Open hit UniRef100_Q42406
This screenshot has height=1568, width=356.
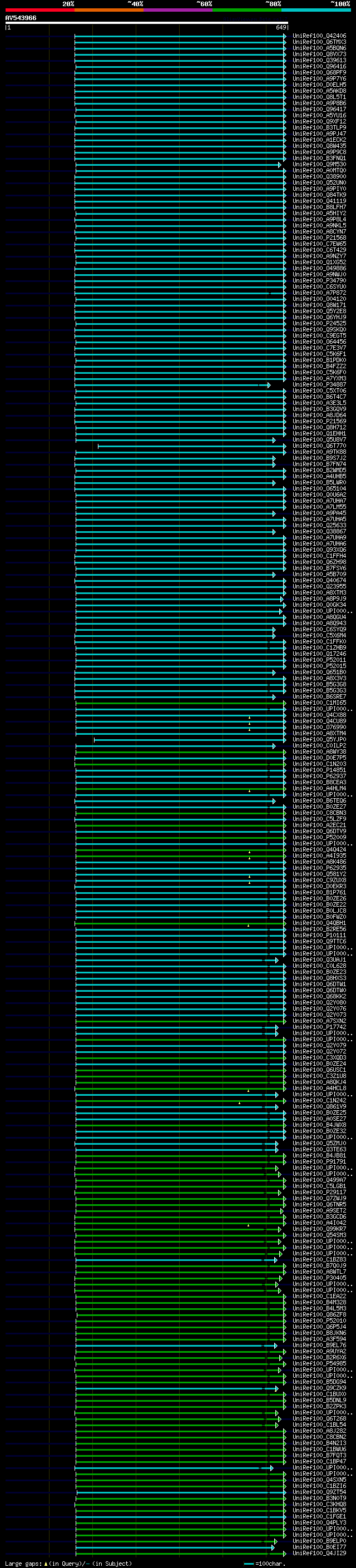click(319, 36)
